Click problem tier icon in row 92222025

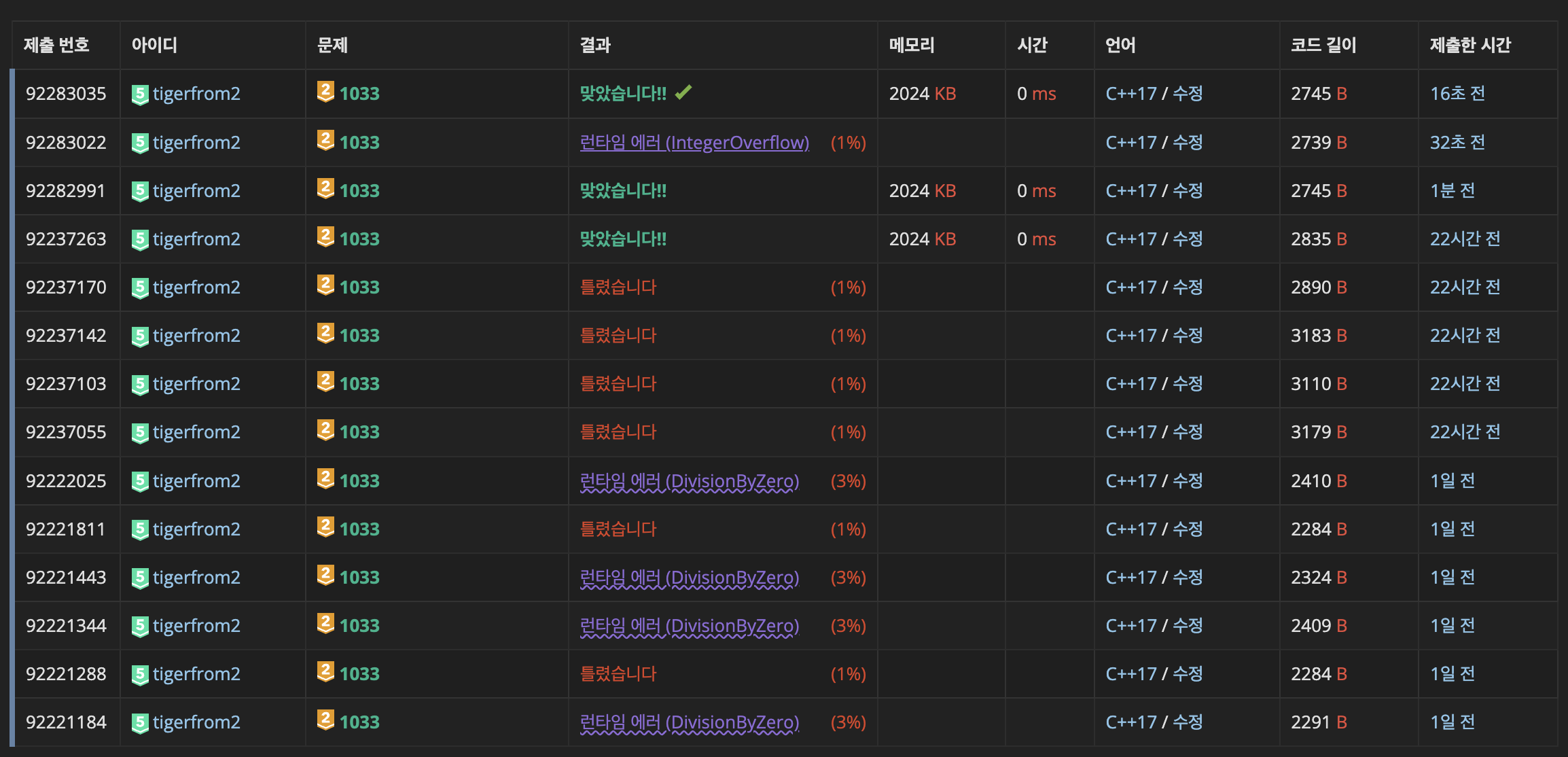325,478
